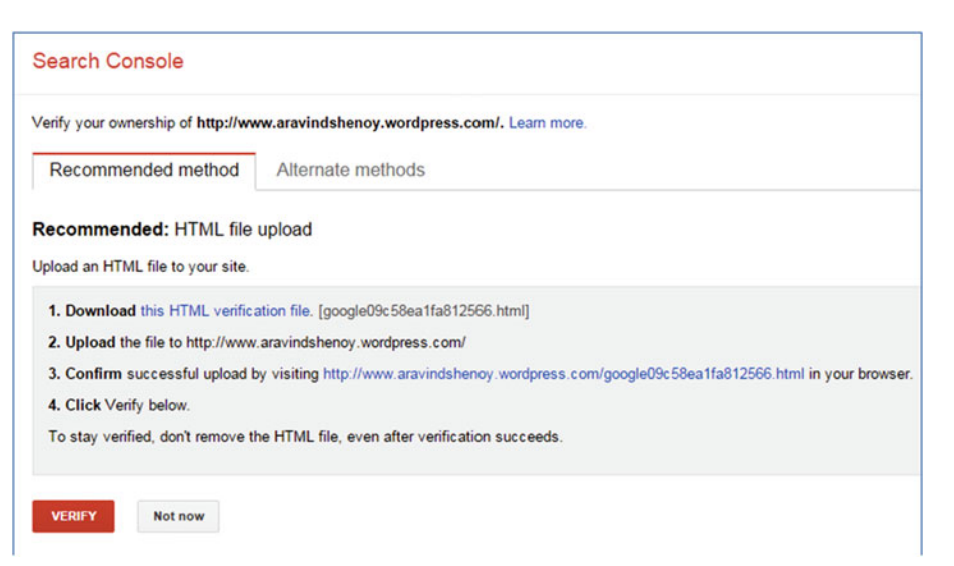Click the bracketed google09c58ea1fa812566.html filename text
This screenshot has width=954, height=566.
click(424, 311)
